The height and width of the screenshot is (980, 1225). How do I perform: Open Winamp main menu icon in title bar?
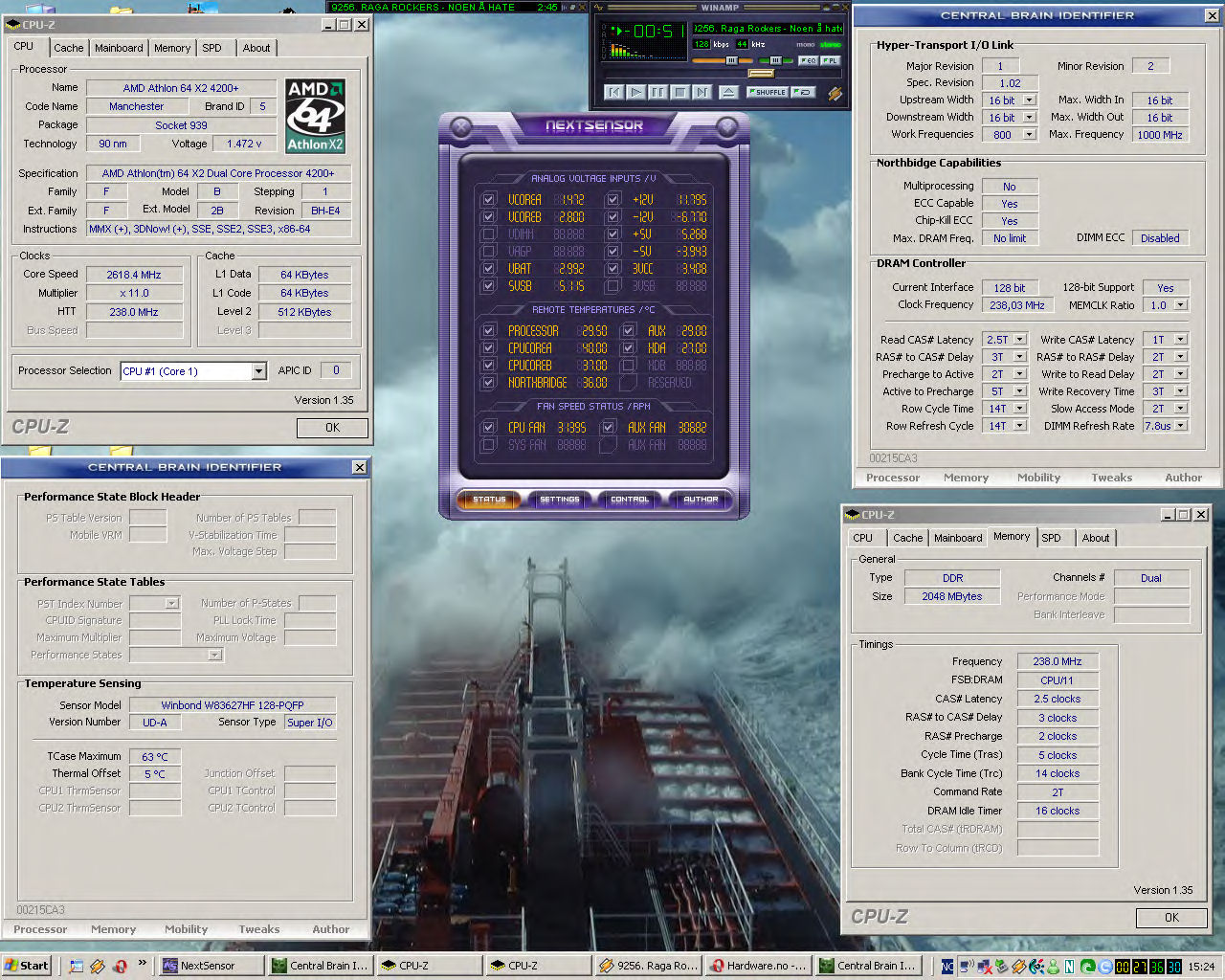599,8
